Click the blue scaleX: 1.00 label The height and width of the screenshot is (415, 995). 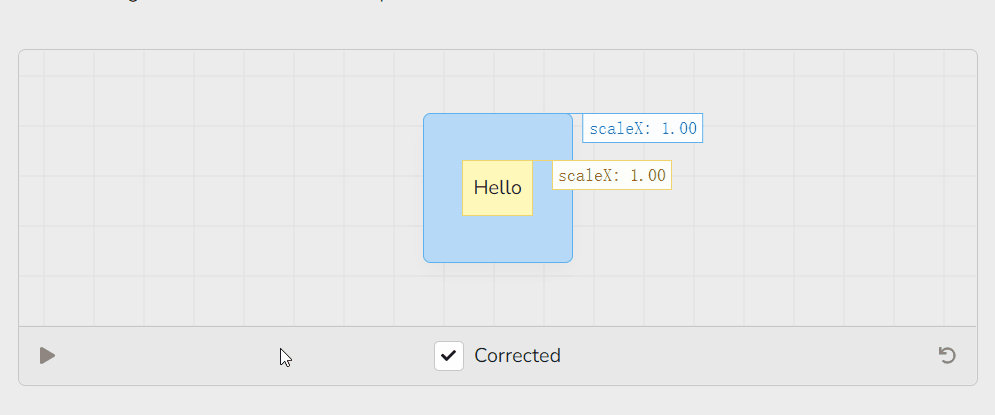(642, 128)
